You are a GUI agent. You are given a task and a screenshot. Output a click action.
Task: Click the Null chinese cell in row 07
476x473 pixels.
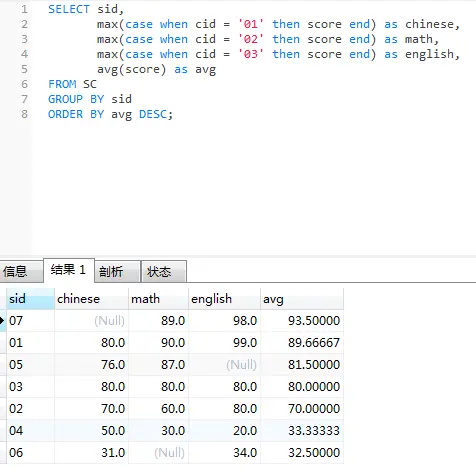(x=91, y=321)
